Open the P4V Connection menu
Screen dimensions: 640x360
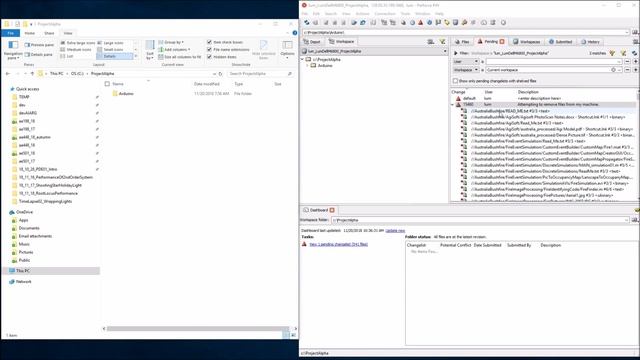[385, 14]
